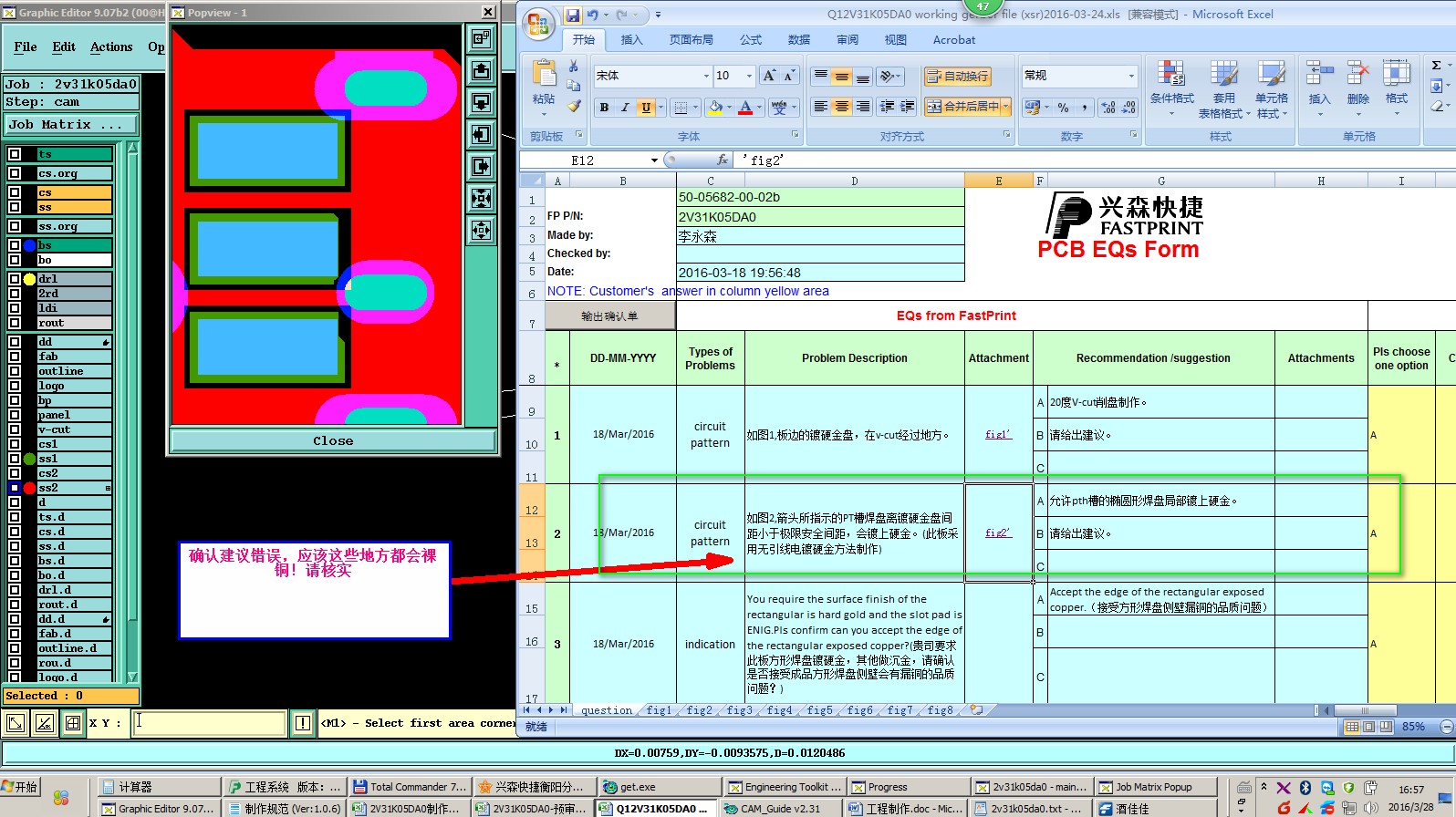Click the X Y coordinate input field
Image resolution: width=1456 pixels, height=817 pixels.
point(208,723)
